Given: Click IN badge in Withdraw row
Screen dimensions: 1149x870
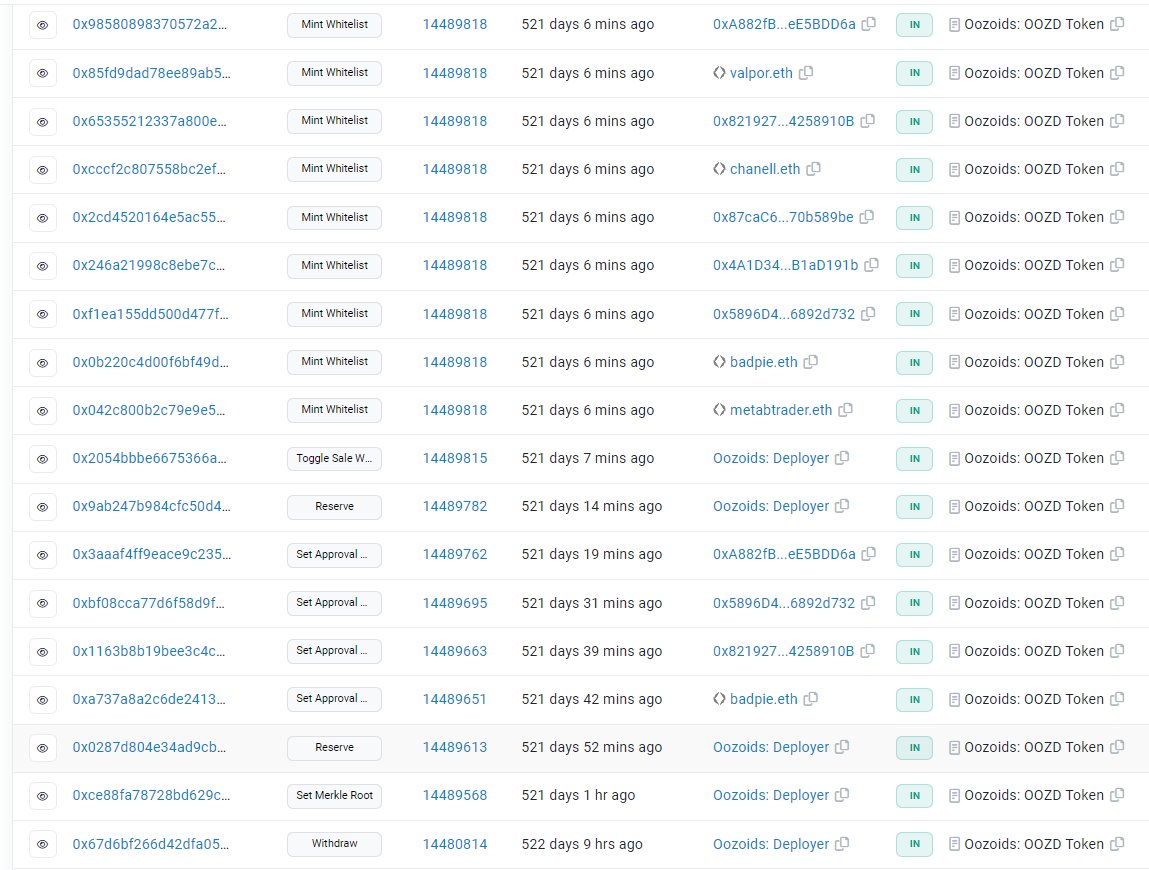Looking at the screenshot, I should [915, 844].
